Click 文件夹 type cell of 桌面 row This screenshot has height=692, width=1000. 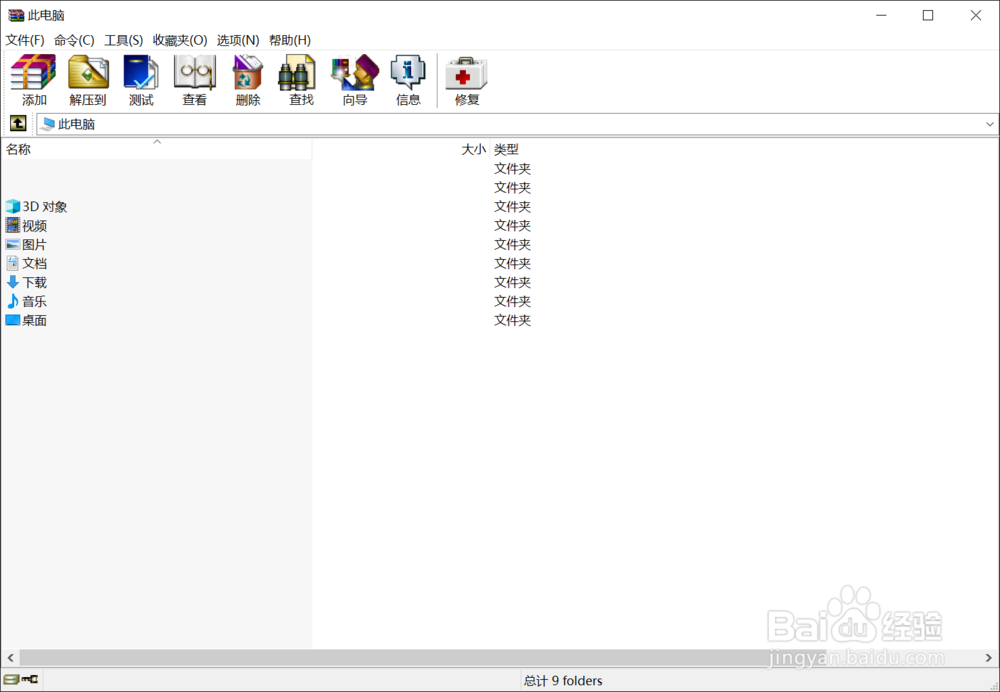[x=512, y=320]
